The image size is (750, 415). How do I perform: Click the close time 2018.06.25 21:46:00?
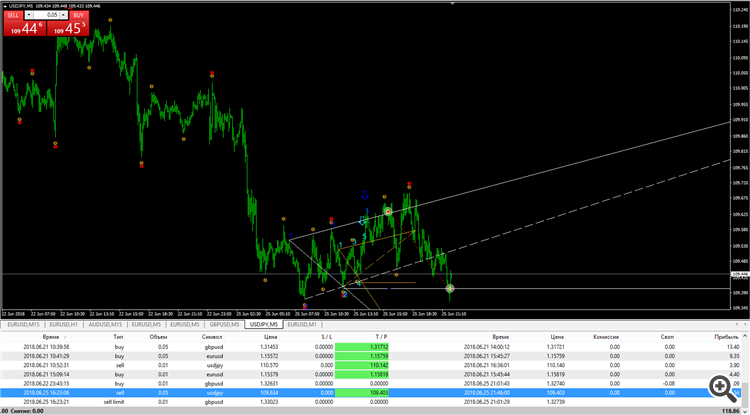pos(488,393)
